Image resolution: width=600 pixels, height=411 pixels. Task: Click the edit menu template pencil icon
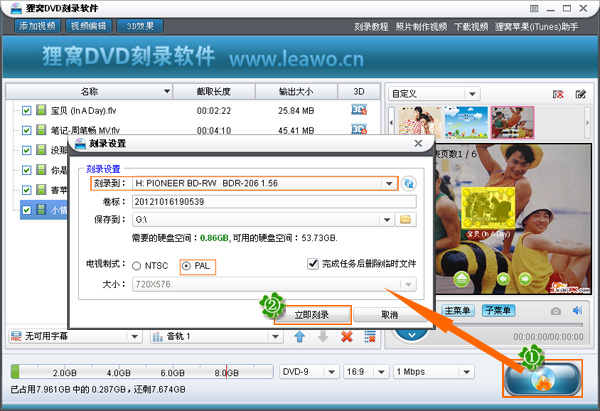580,94
